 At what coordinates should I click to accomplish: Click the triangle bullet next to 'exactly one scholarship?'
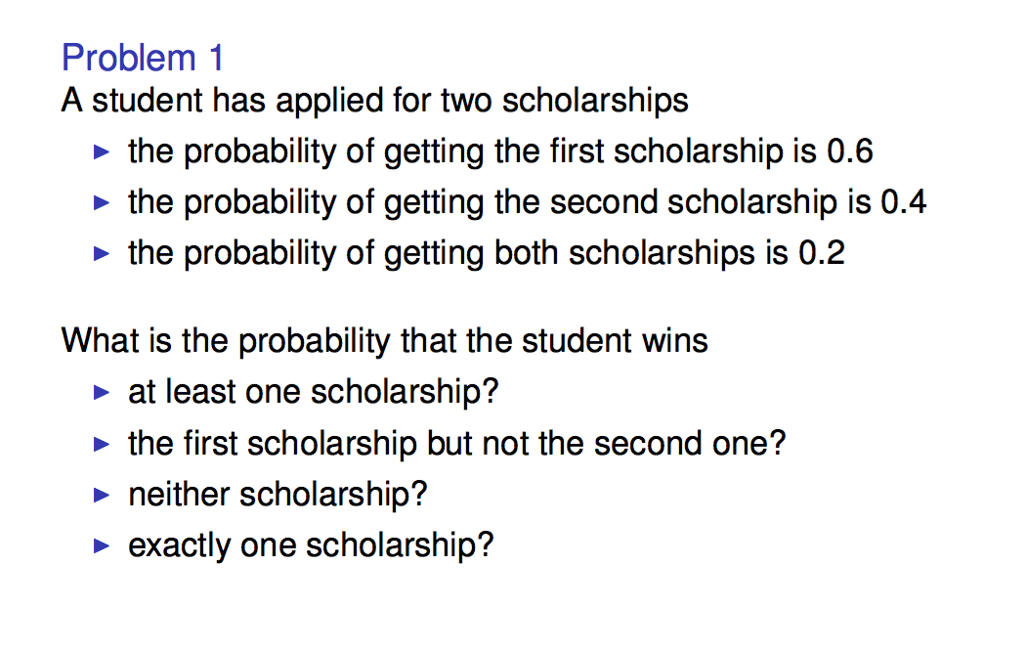tap(98, 546)
